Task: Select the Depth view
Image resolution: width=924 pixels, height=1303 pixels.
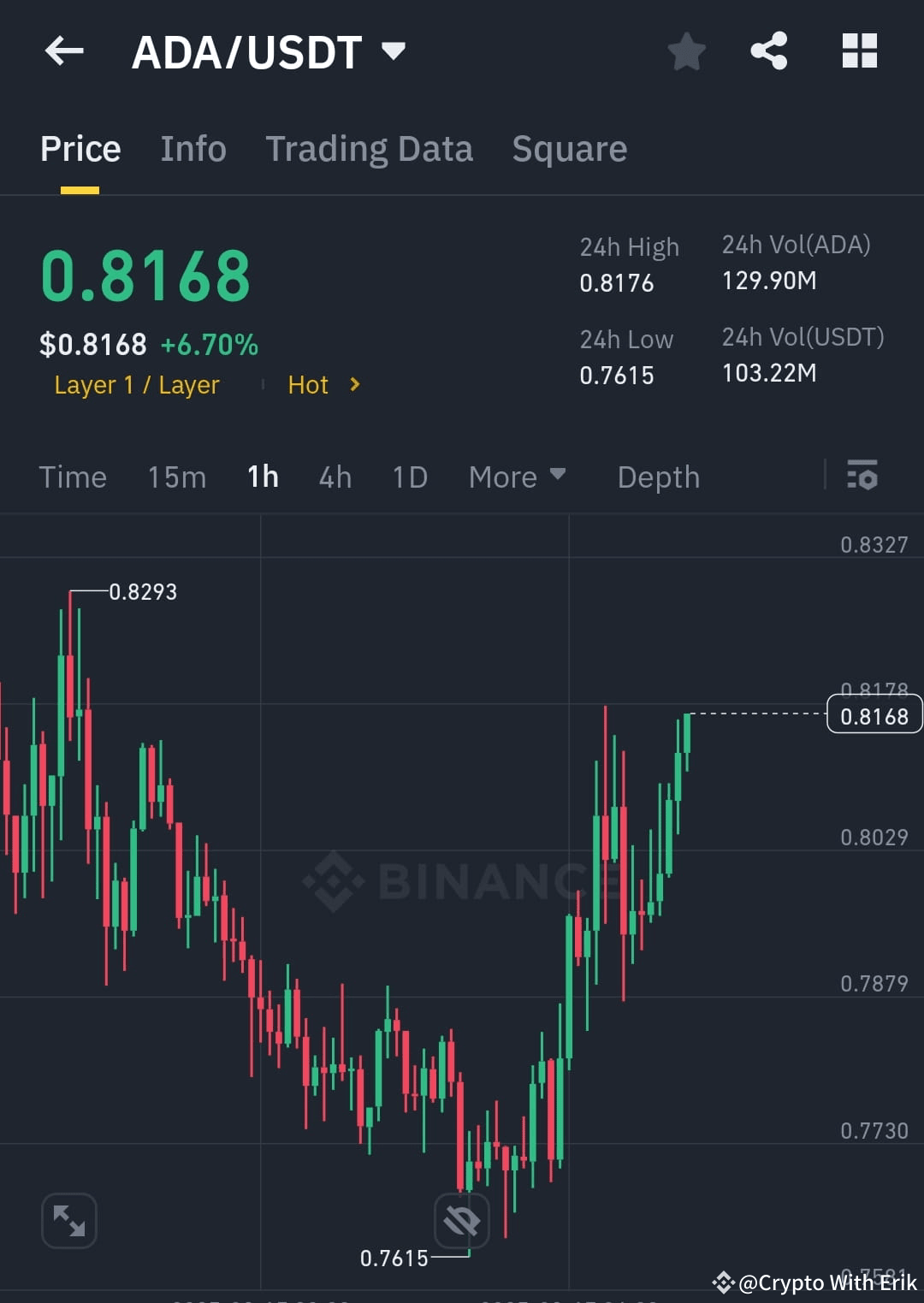Action: click(658, 477)
